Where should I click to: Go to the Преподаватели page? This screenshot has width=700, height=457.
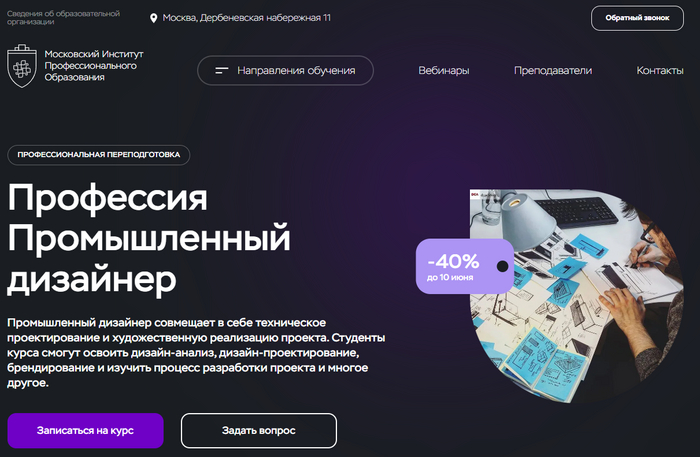(x=553, y=71)
